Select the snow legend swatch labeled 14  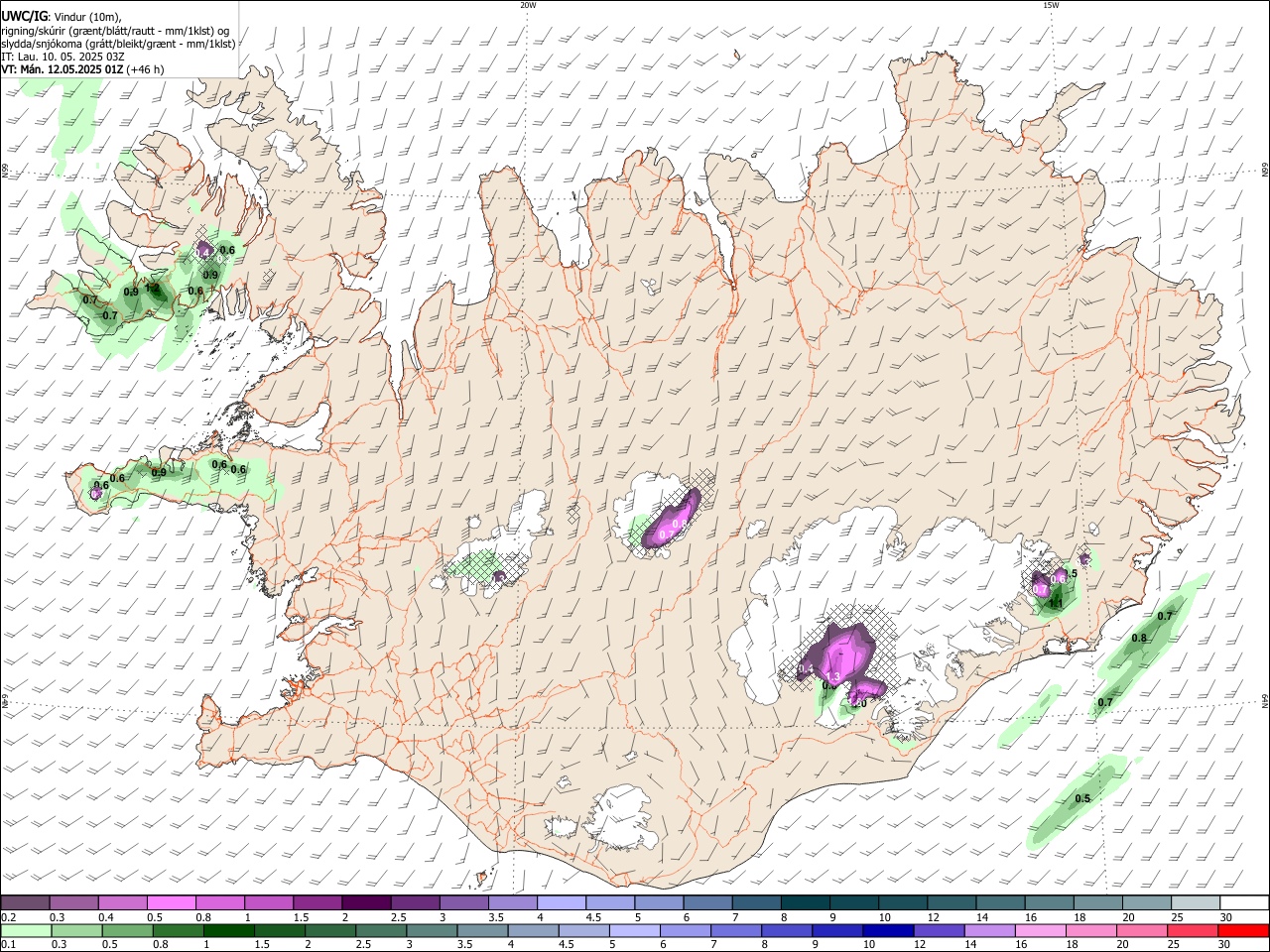coord(1000,903)
